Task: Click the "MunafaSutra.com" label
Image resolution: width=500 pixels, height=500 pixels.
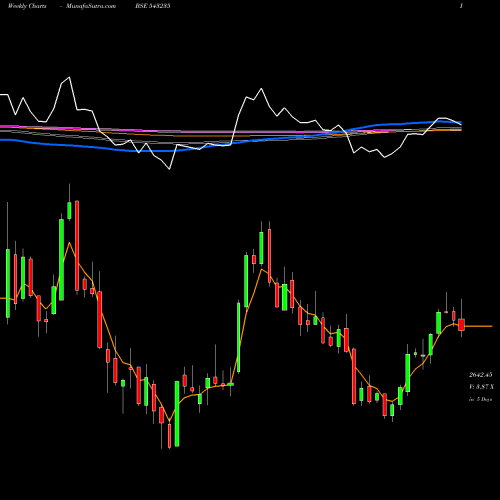Action: (91, 6)
